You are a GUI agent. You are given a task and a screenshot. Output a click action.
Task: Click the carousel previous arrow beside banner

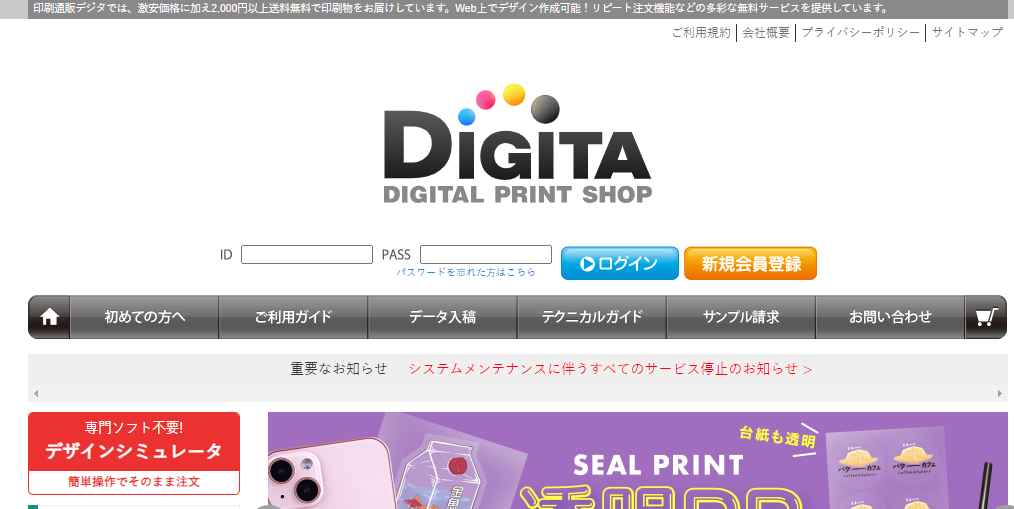pyautogui.click(x=268, y=506)
